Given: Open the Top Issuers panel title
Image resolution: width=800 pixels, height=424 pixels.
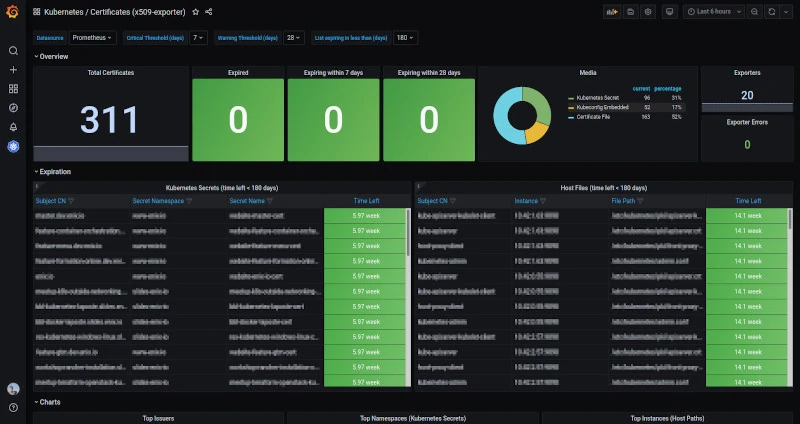Looking at the screenshot, I should click(x=159, y=418).
